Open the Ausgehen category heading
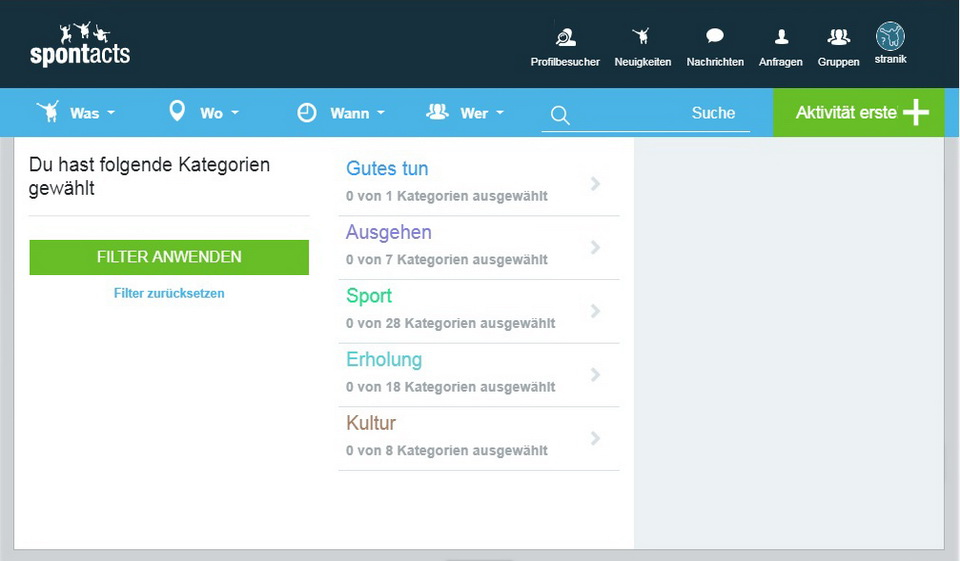This screenshot has height=561, width=960. coord(389,232)
